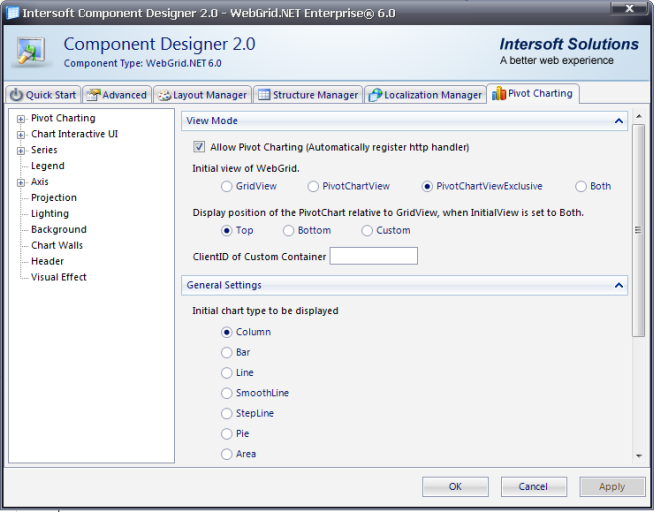The width and height of the screenshot is (655, 512).
Task: Expand the Series tree node
Action: coord(21,151)
